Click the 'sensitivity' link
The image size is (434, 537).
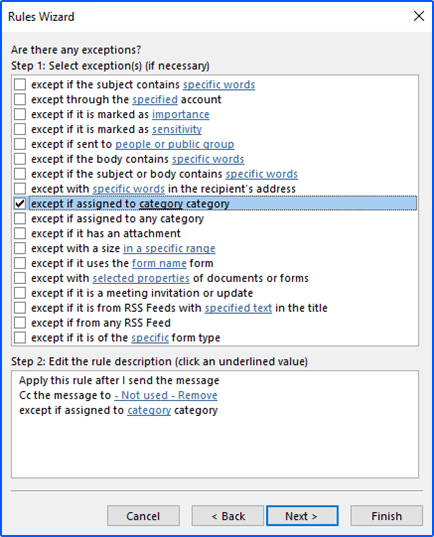click(177, 129)
